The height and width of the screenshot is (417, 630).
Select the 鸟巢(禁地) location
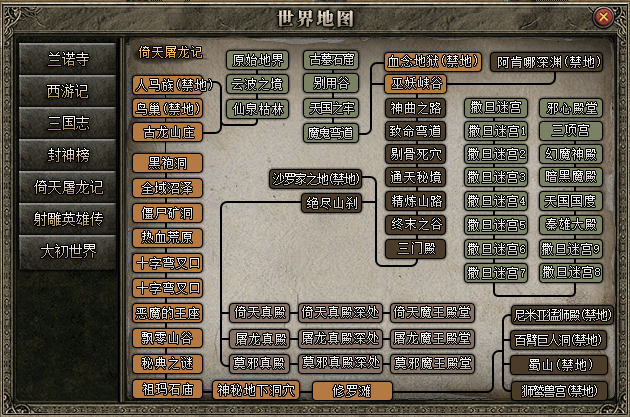pos(168,109)
